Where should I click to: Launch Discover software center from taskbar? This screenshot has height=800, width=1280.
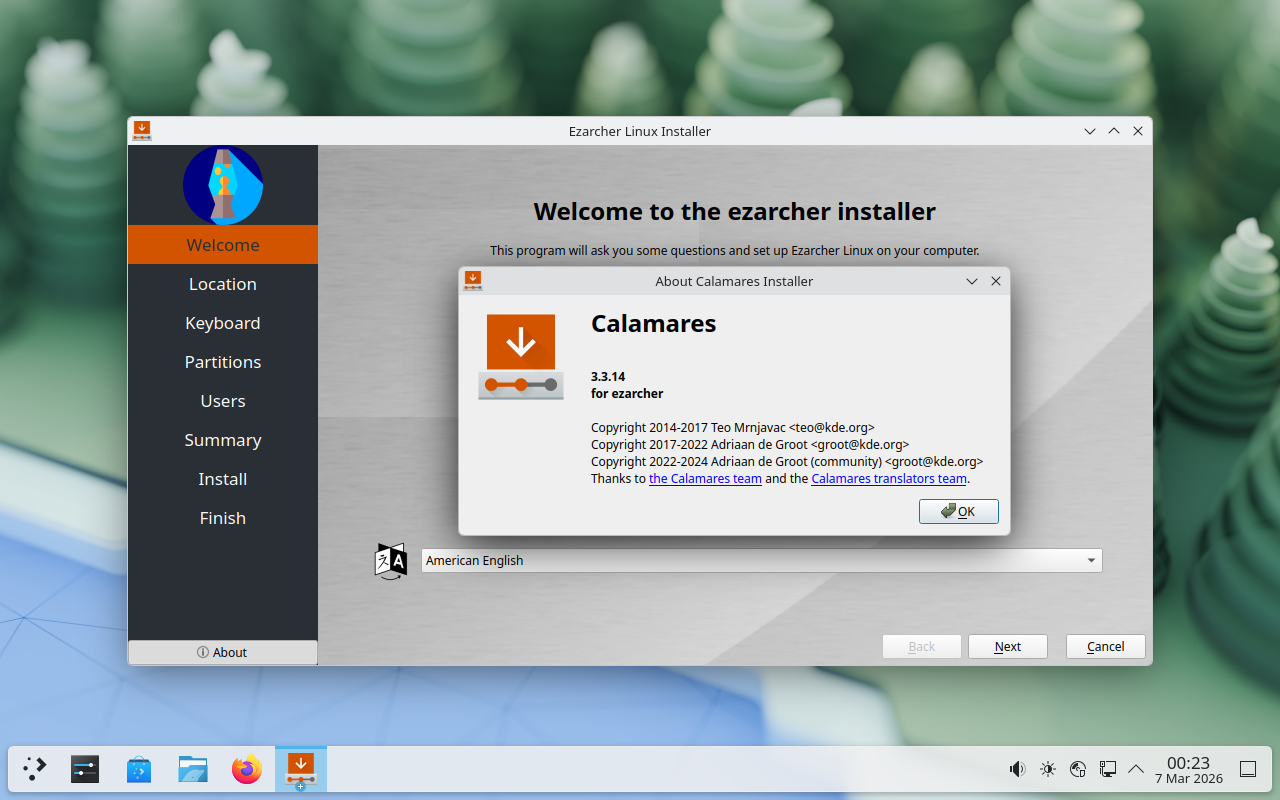pos(139,769)
